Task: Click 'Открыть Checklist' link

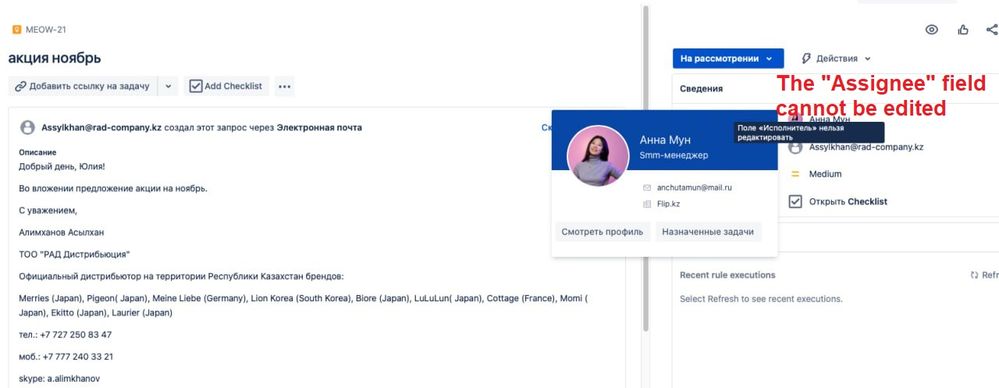Action: tap(848, 202)
